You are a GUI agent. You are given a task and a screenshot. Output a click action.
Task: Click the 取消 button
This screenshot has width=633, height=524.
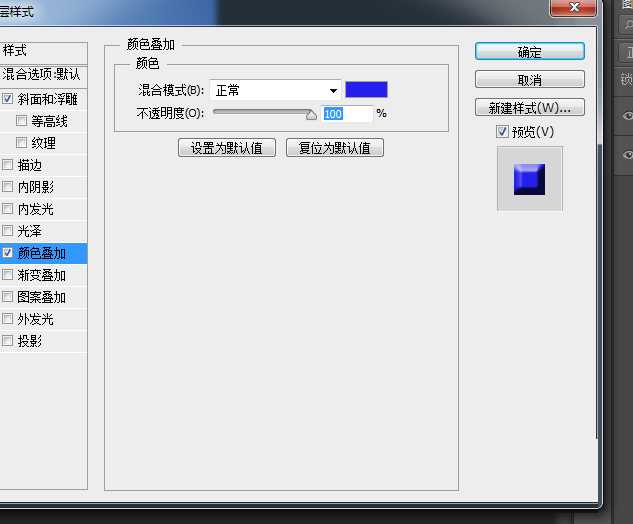click(530, 80)
